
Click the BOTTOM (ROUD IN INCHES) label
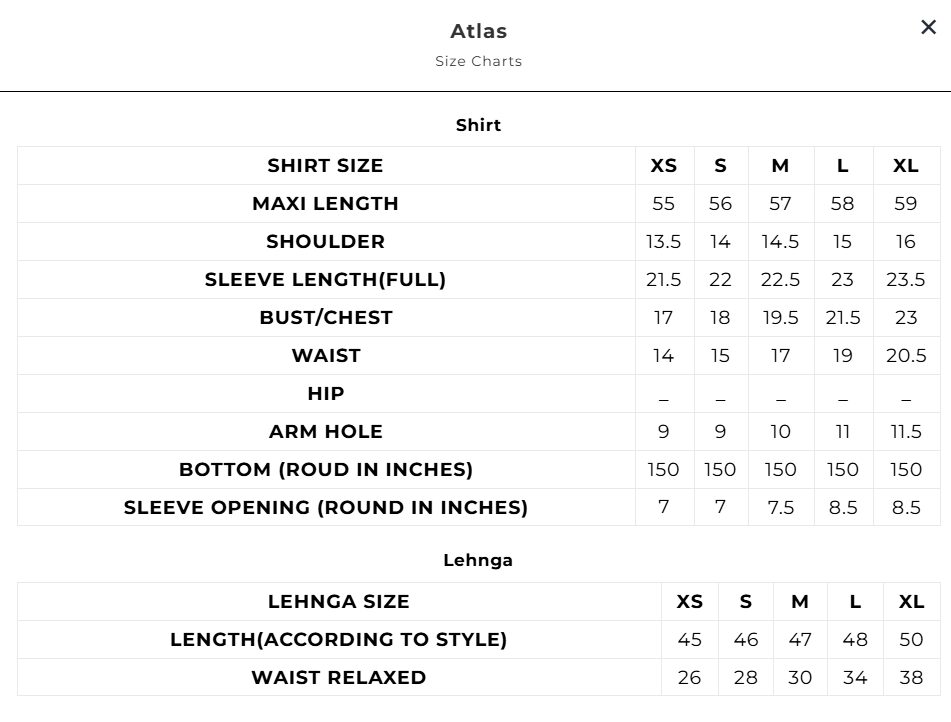325,470
